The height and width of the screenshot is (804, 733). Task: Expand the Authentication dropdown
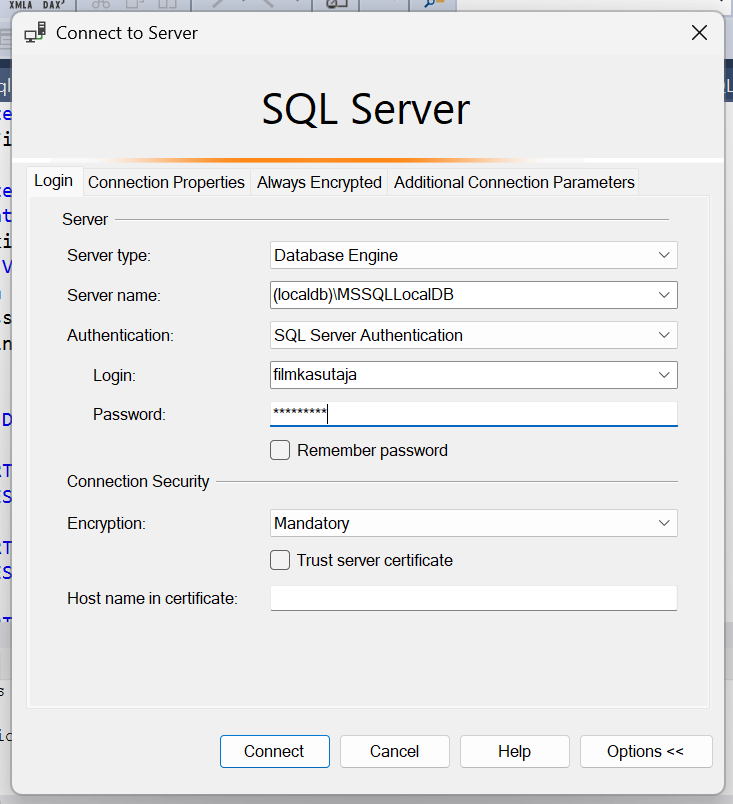point(664,335)
